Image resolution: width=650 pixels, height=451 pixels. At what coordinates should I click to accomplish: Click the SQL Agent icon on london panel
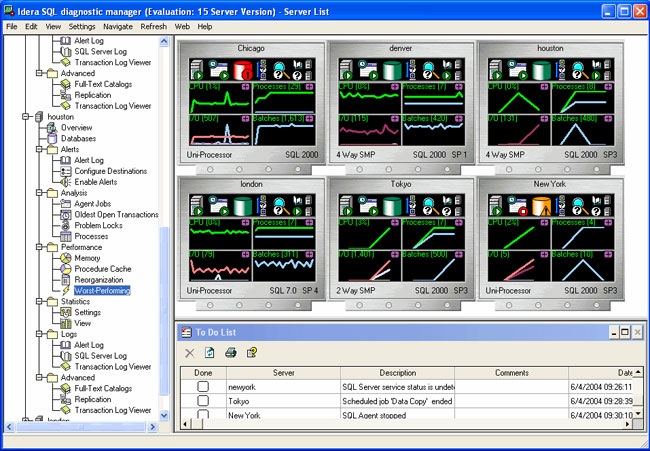219,206
